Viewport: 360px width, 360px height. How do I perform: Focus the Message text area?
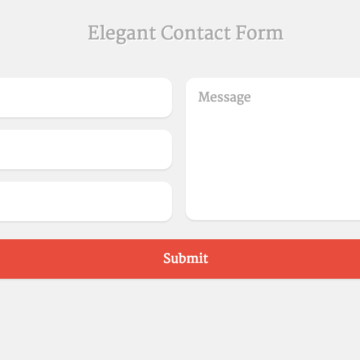coord(273,149)
